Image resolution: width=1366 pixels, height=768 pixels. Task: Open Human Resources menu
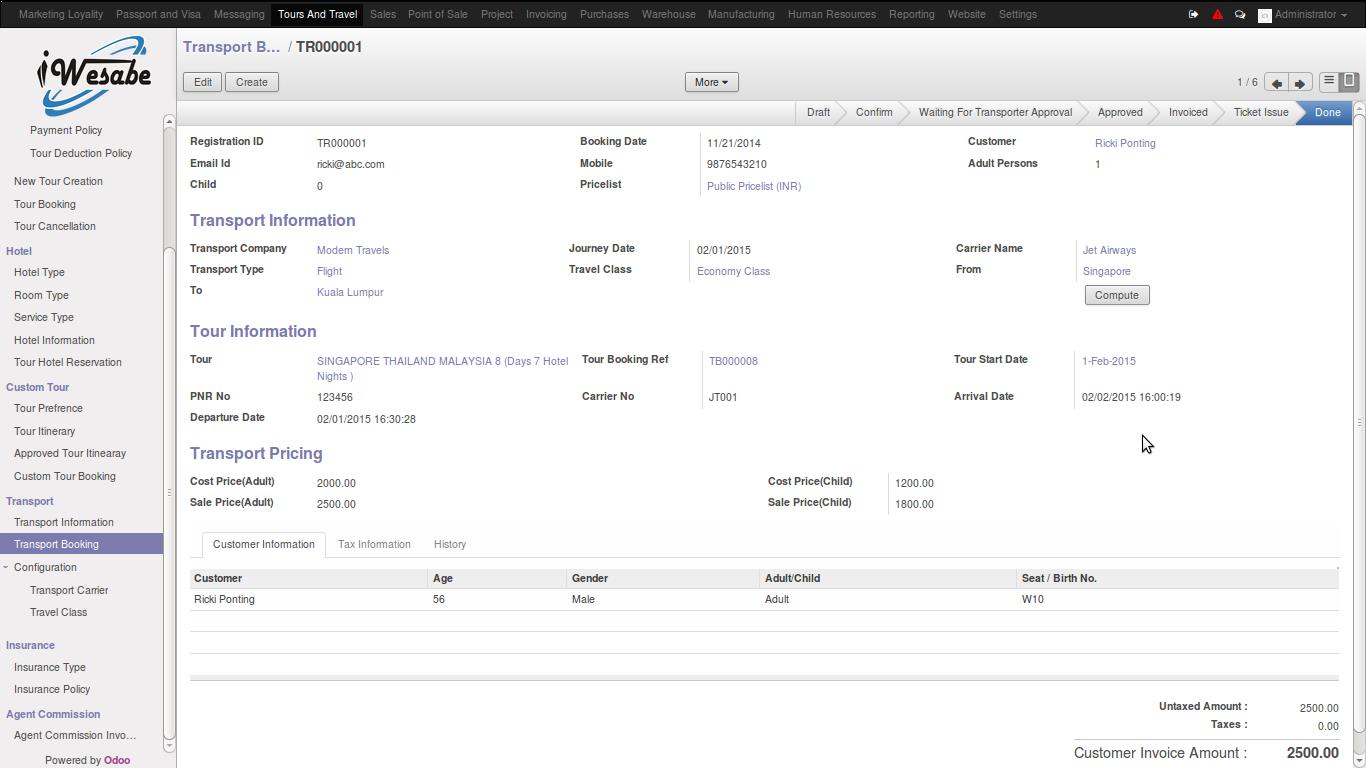(x=832, y=15)
